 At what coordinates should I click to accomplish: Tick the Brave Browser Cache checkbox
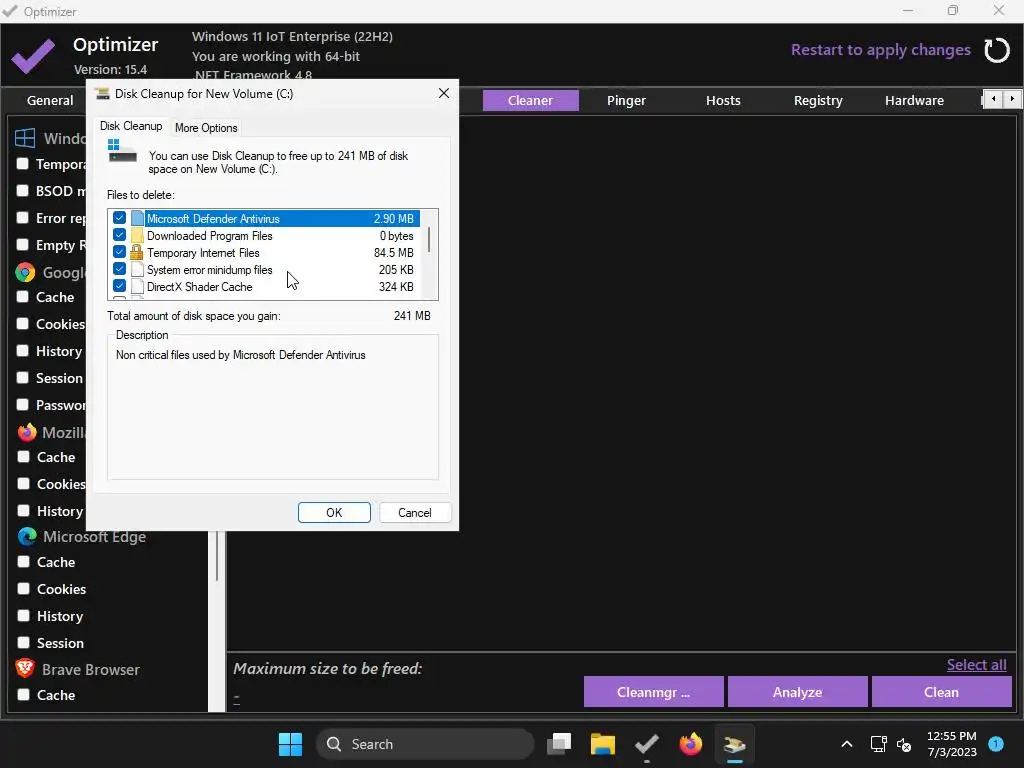[24, 695]
